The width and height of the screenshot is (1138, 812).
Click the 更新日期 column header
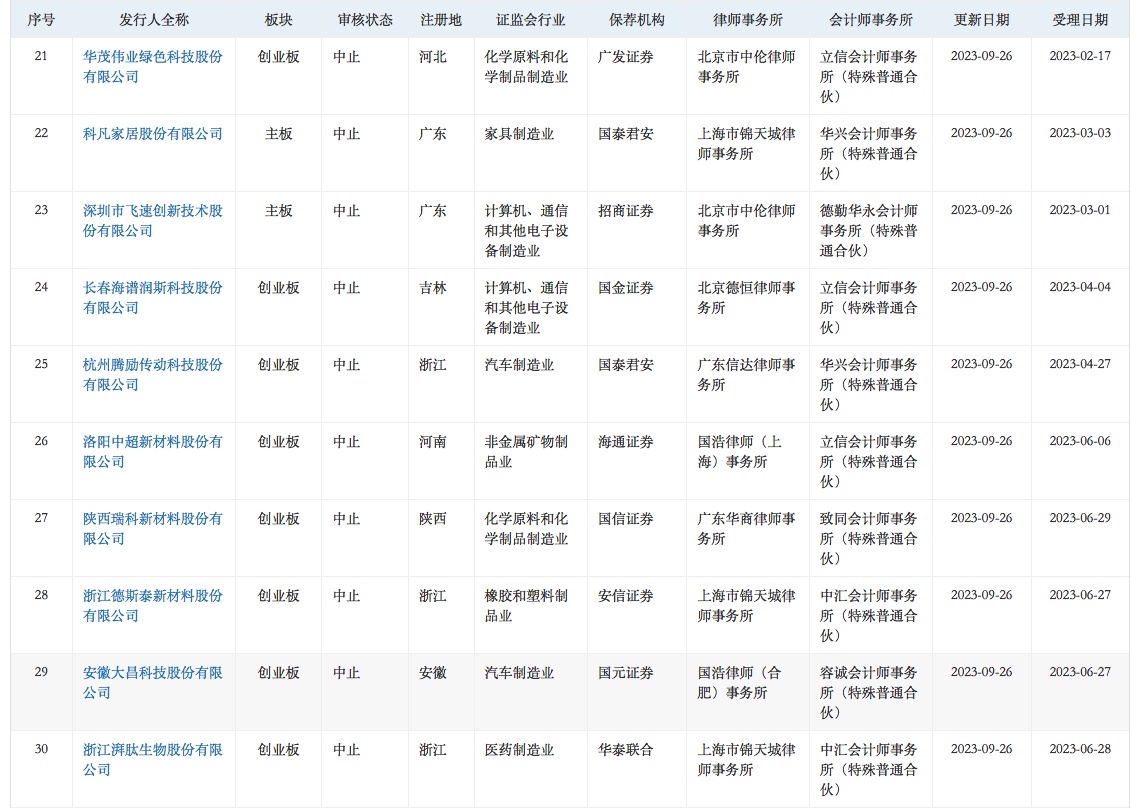pyautogui.click(x=981, y=20)
